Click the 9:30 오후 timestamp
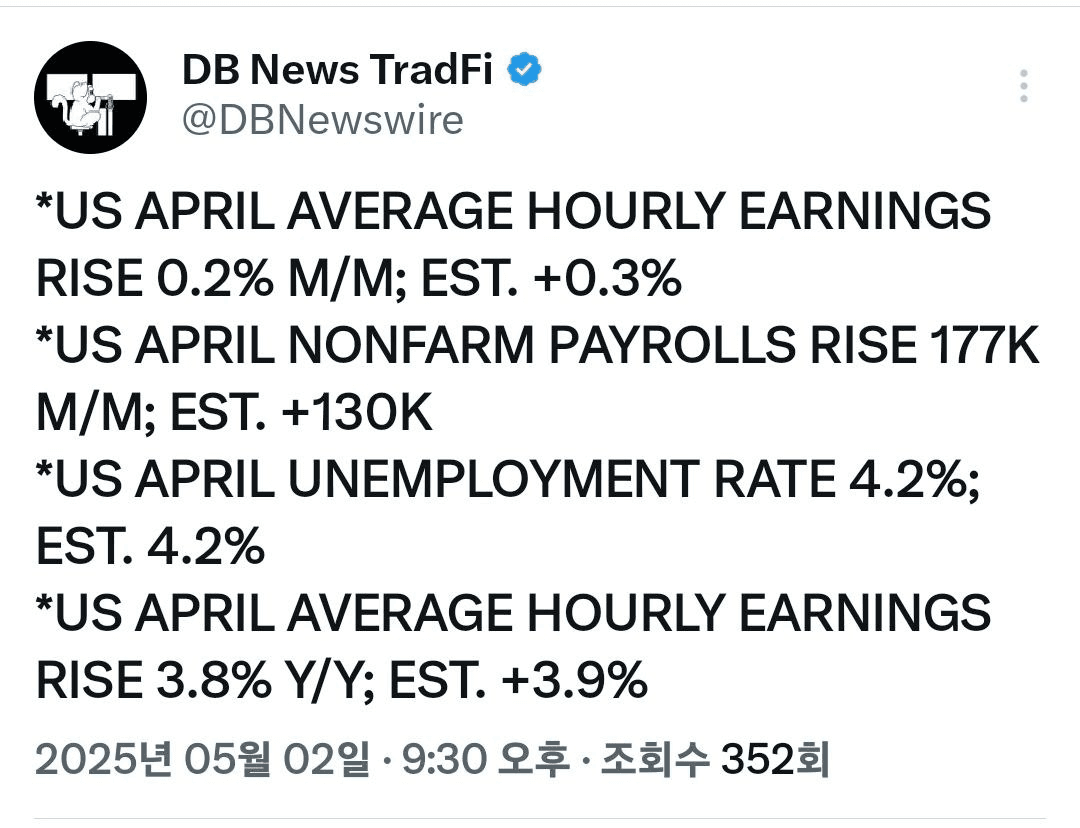This screenshot has width=1080, height=828. 485,759
